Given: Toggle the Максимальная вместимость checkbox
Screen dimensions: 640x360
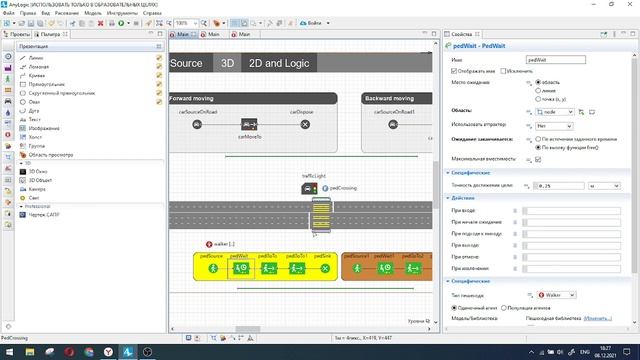Looking at the screenshot, I should pyautogui.click(x=538, y=160).
